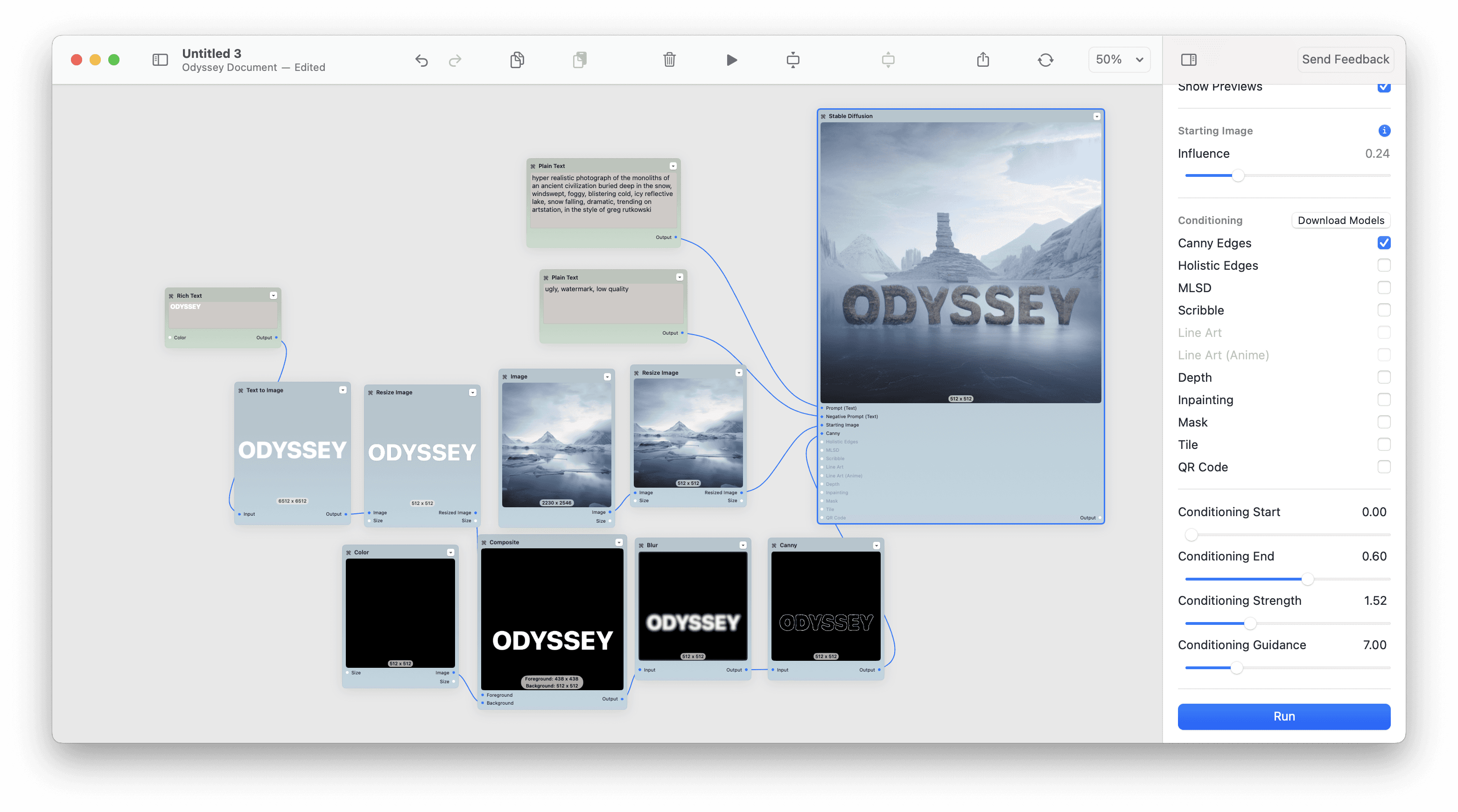Click the dimmed node-group toolbar icon

pos(888,59)
